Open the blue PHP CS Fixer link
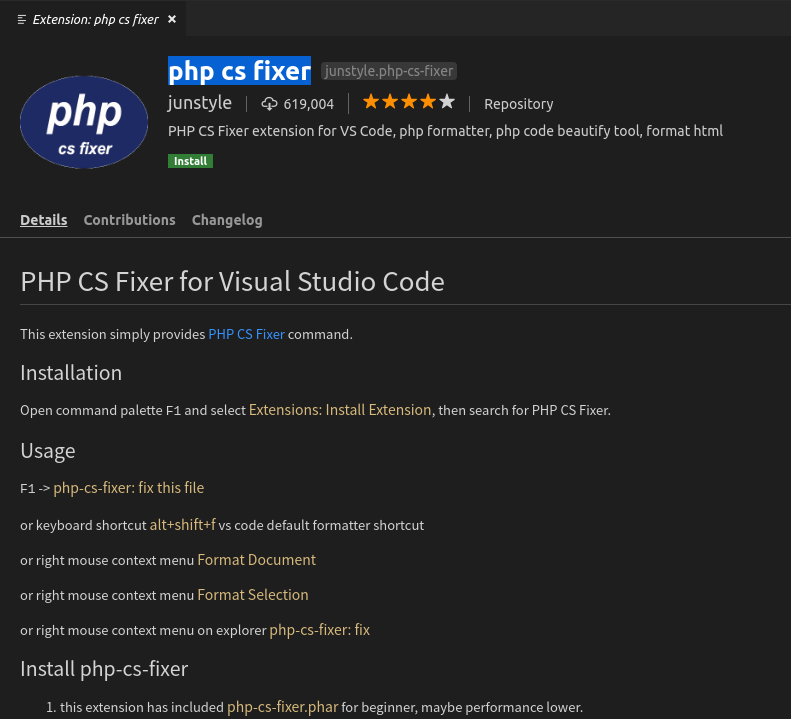791x719 pixels. tap(247, 334)
